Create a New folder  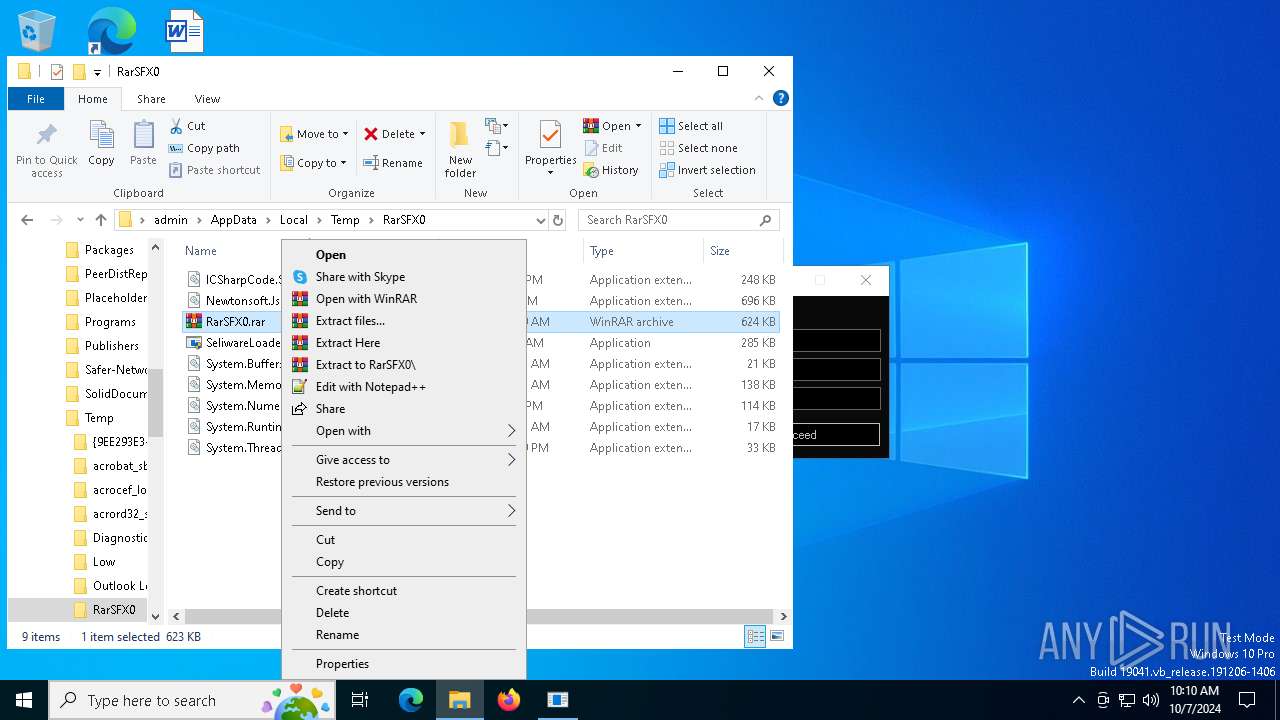point(460,149)
